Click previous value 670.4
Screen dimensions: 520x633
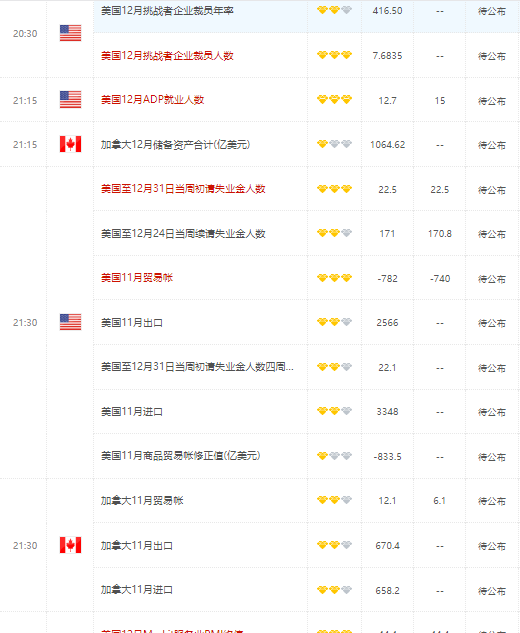pos(388,546)
